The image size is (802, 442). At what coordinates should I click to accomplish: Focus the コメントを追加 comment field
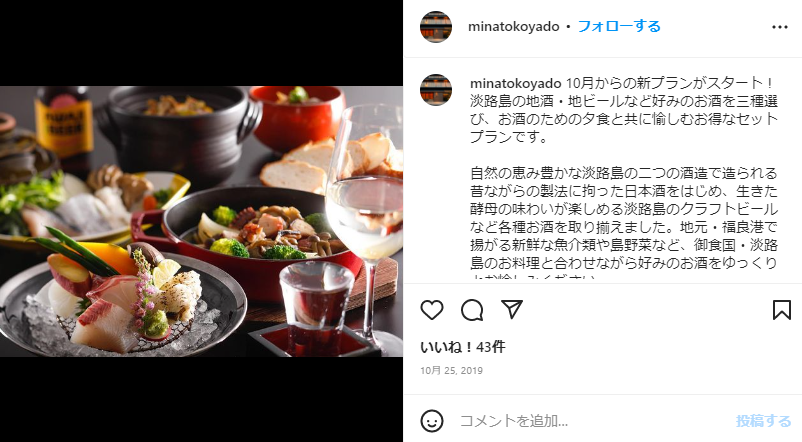pos(593,421)
